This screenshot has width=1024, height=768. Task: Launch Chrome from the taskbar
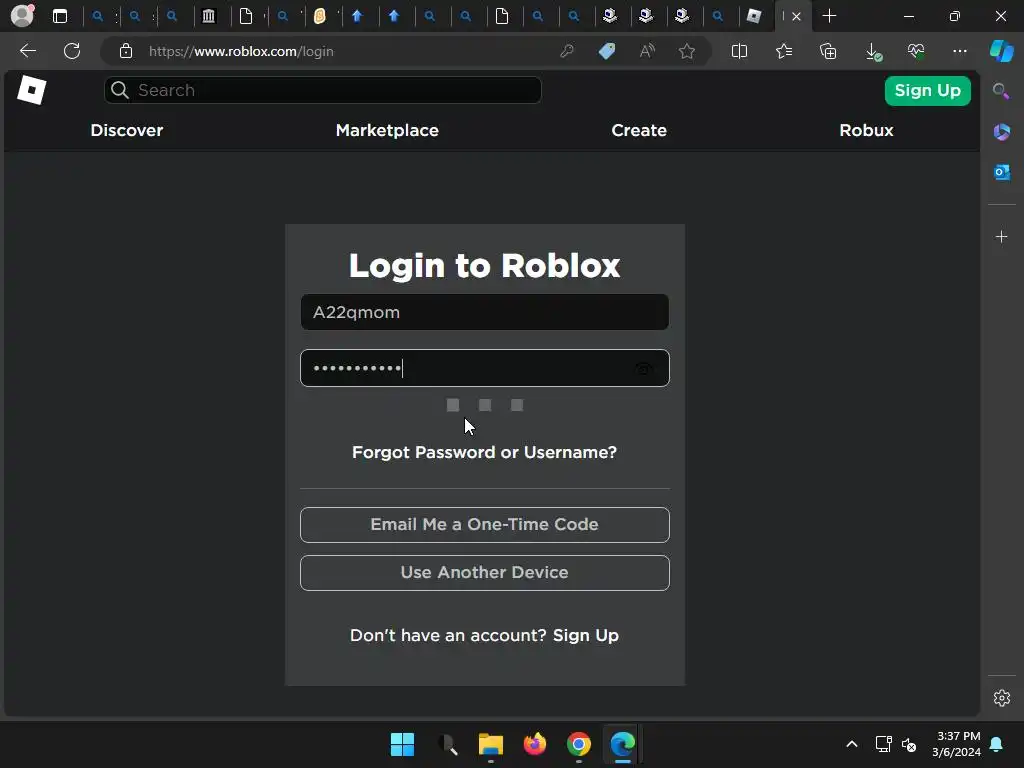[x=579, y=744]
